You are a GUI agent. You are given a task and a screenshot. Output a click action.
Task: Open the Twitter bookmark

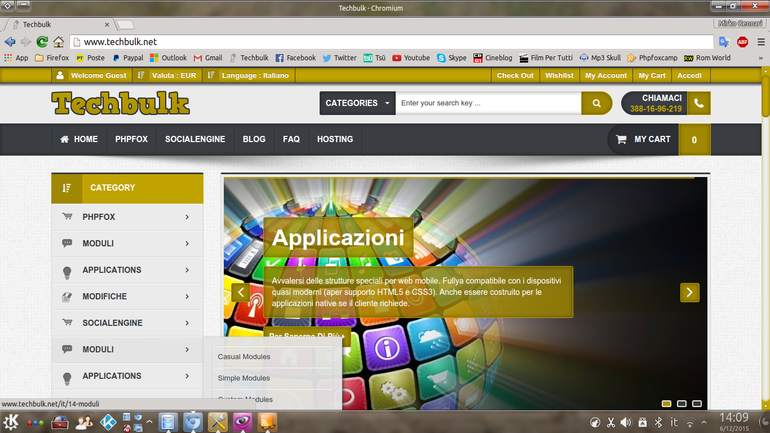(339, 58)
